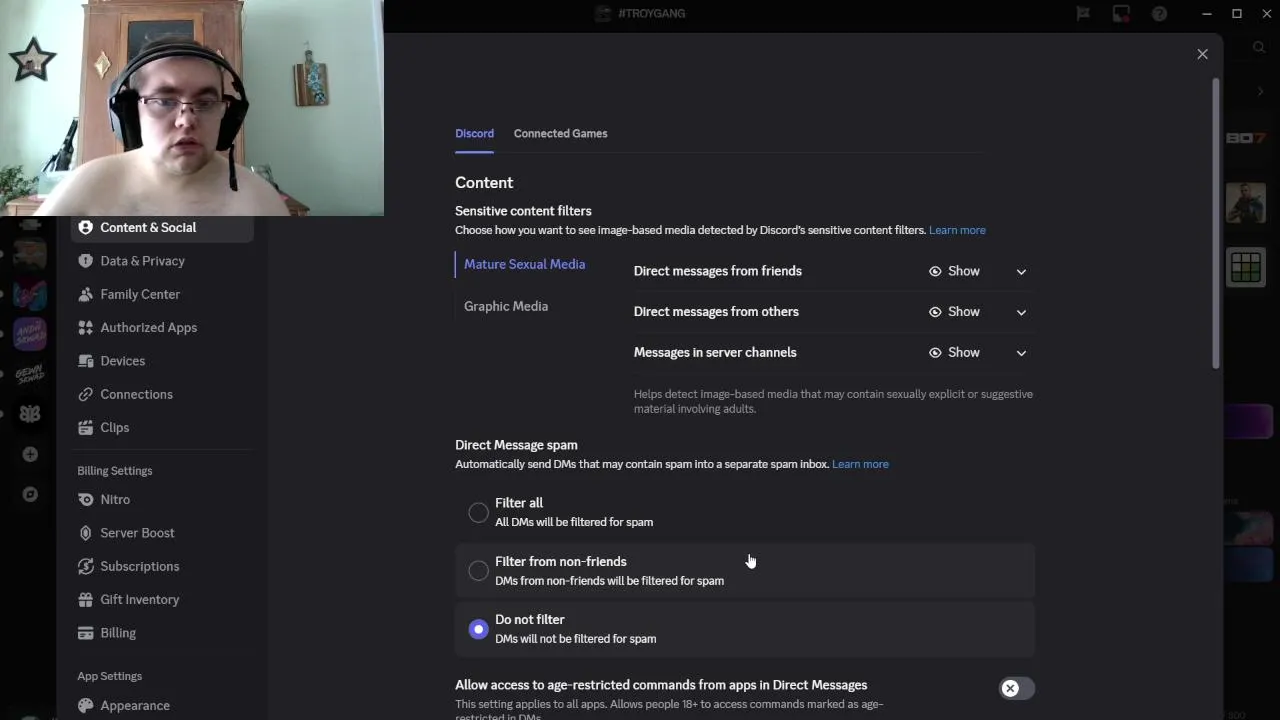This screenshot has height=720, width=1280.
Task: Open Family Center settings
Action: pyautogui.click(x=162, y=294)
